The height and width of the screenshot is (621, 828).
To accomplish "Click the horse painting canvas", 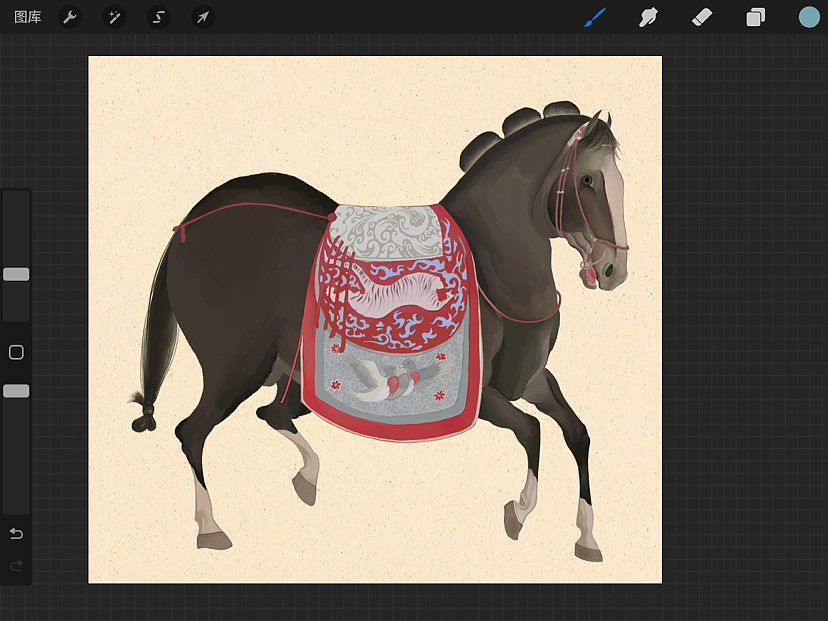I will (375, 319).
